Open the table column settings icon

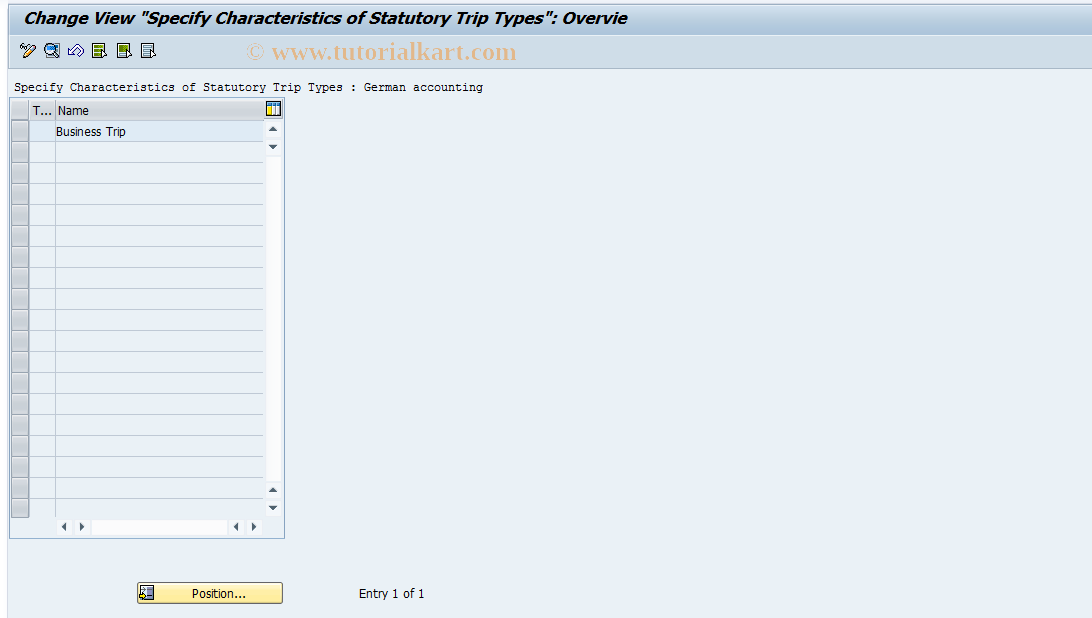274,109
